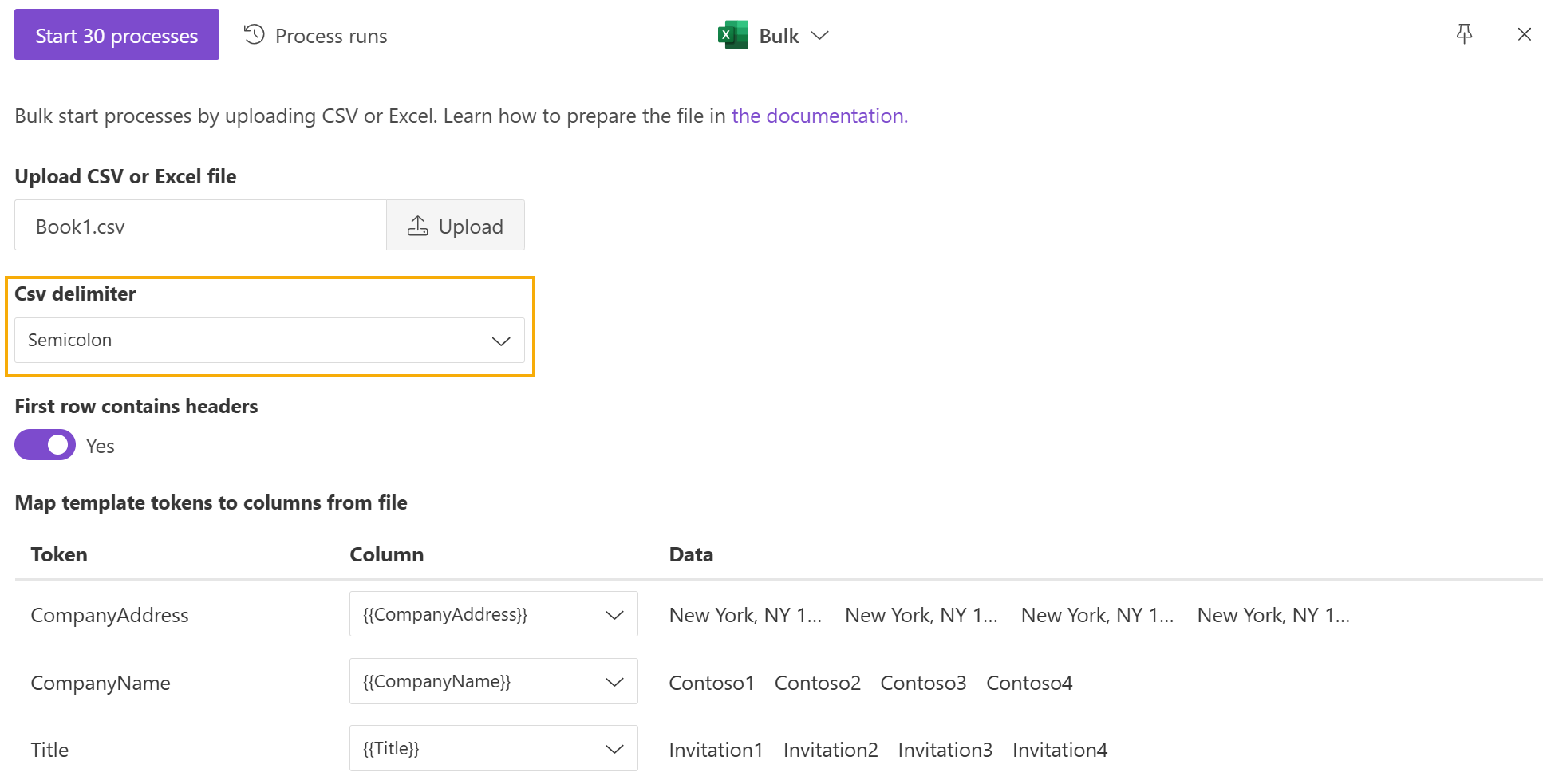
Task: Click the Contoso1 data value
Action: point(712,684)
